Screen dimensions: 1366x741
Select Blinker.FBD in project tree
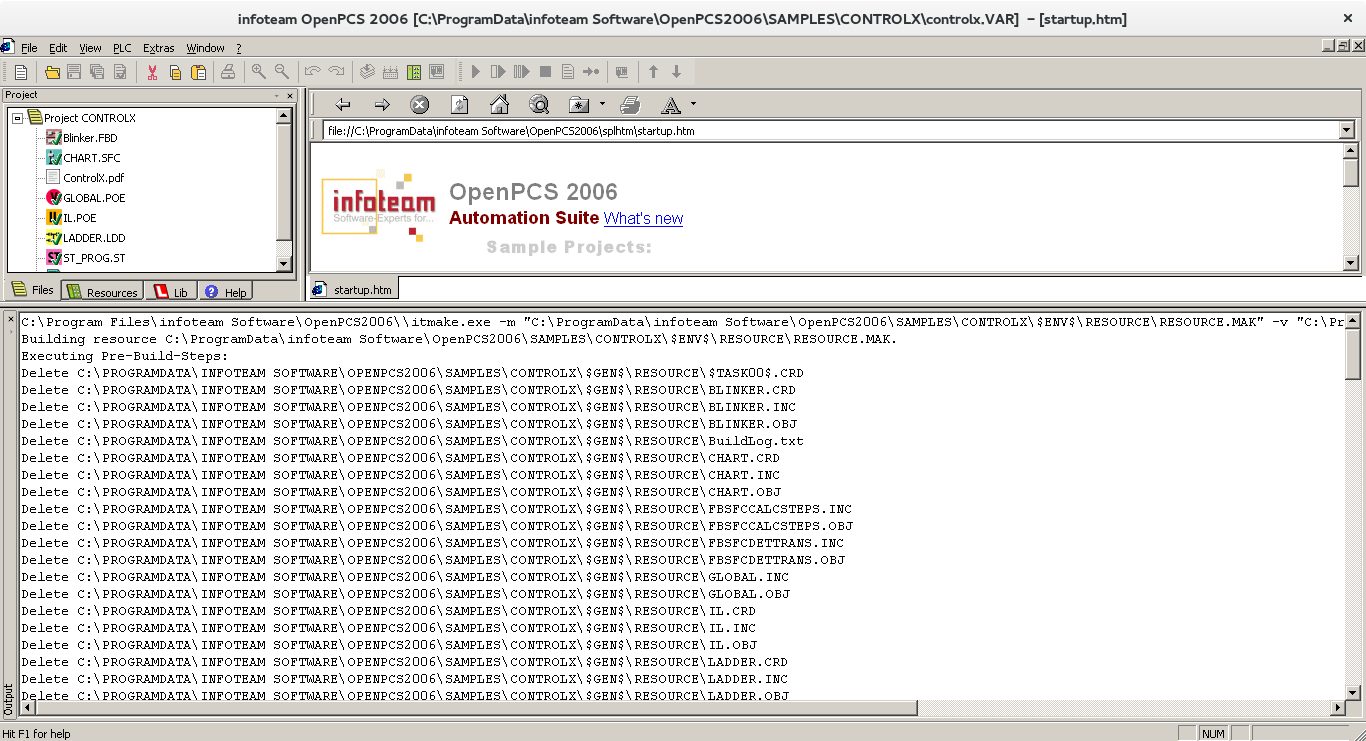click(x=89, y=138)
